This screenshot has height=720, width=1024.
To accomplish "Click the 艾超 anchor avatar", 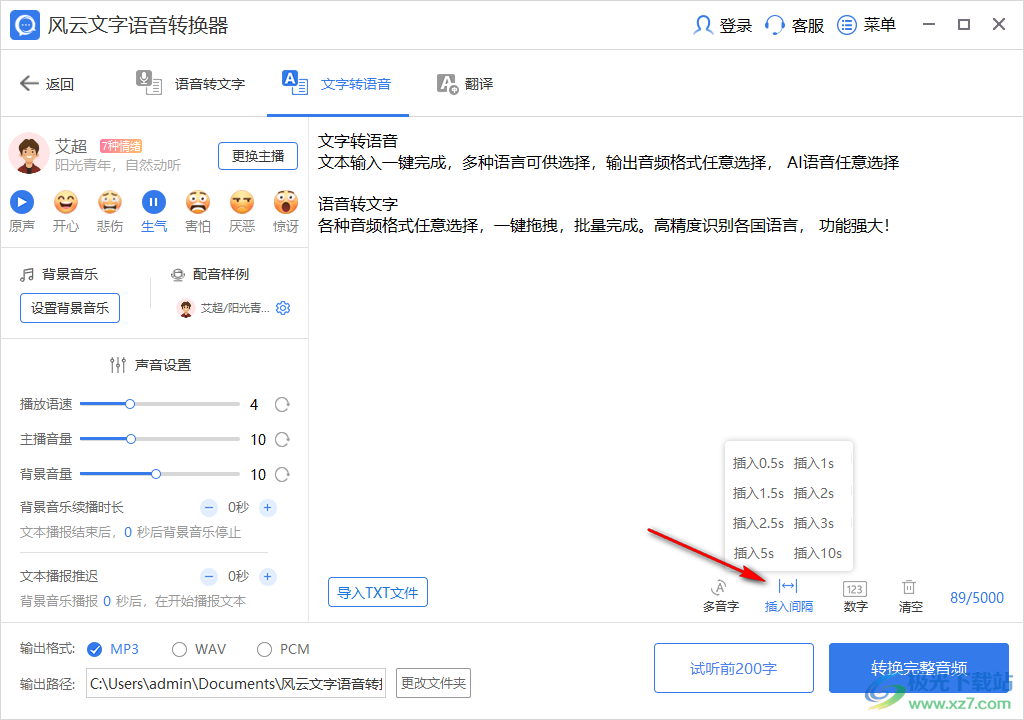I will pyautogui.click(x=29, y=154).
